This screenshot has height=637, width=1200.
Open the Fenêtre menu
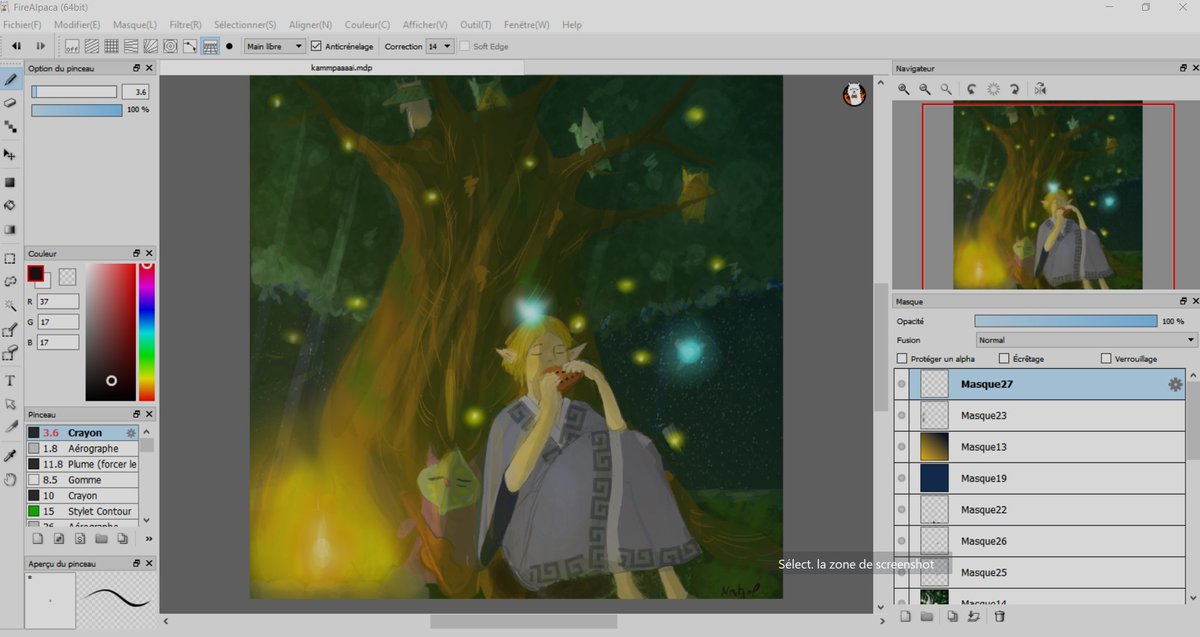tap(527, 24)
